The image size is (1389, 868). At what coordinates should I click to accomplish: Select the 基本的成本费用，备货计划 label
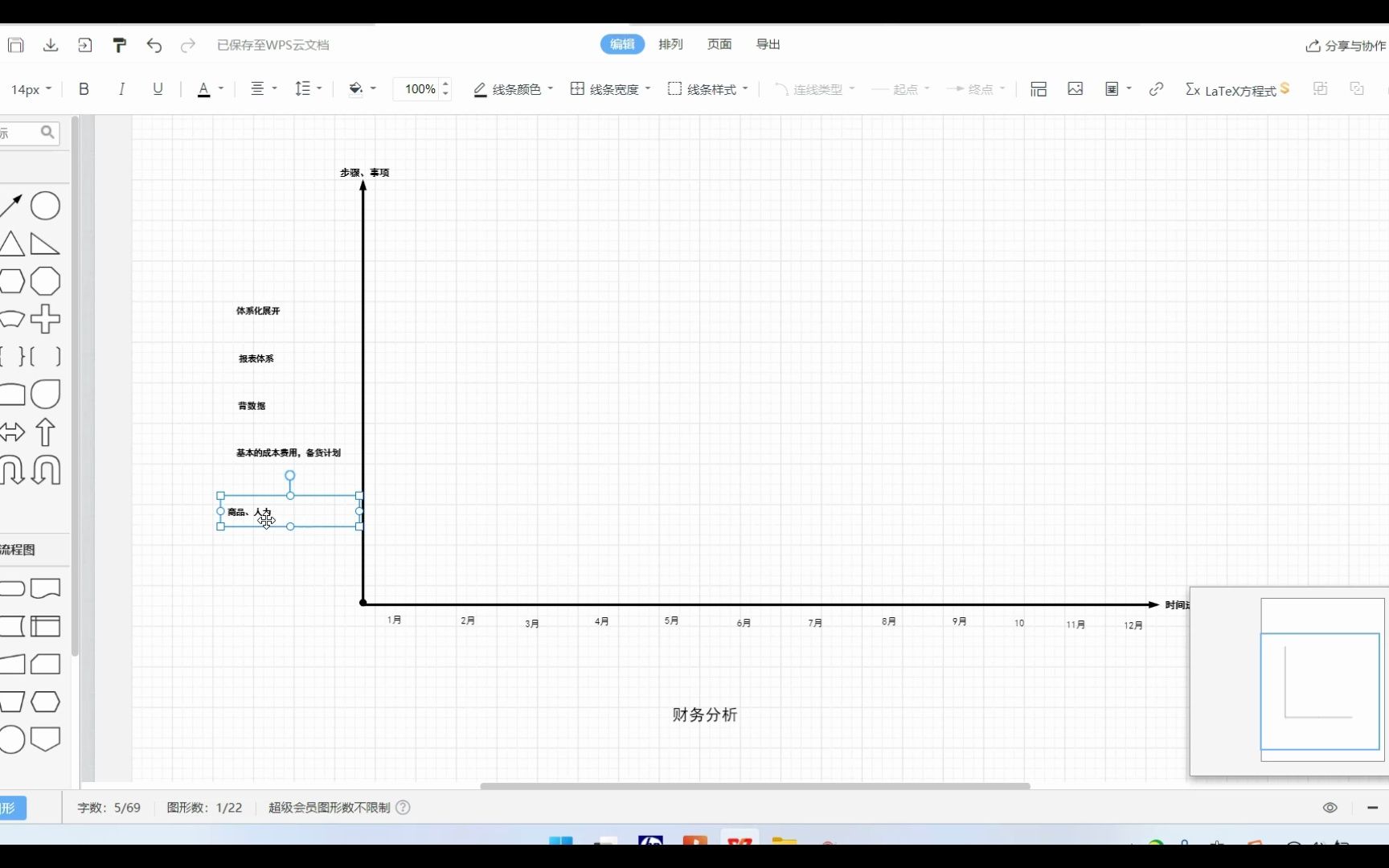point(289,453)
